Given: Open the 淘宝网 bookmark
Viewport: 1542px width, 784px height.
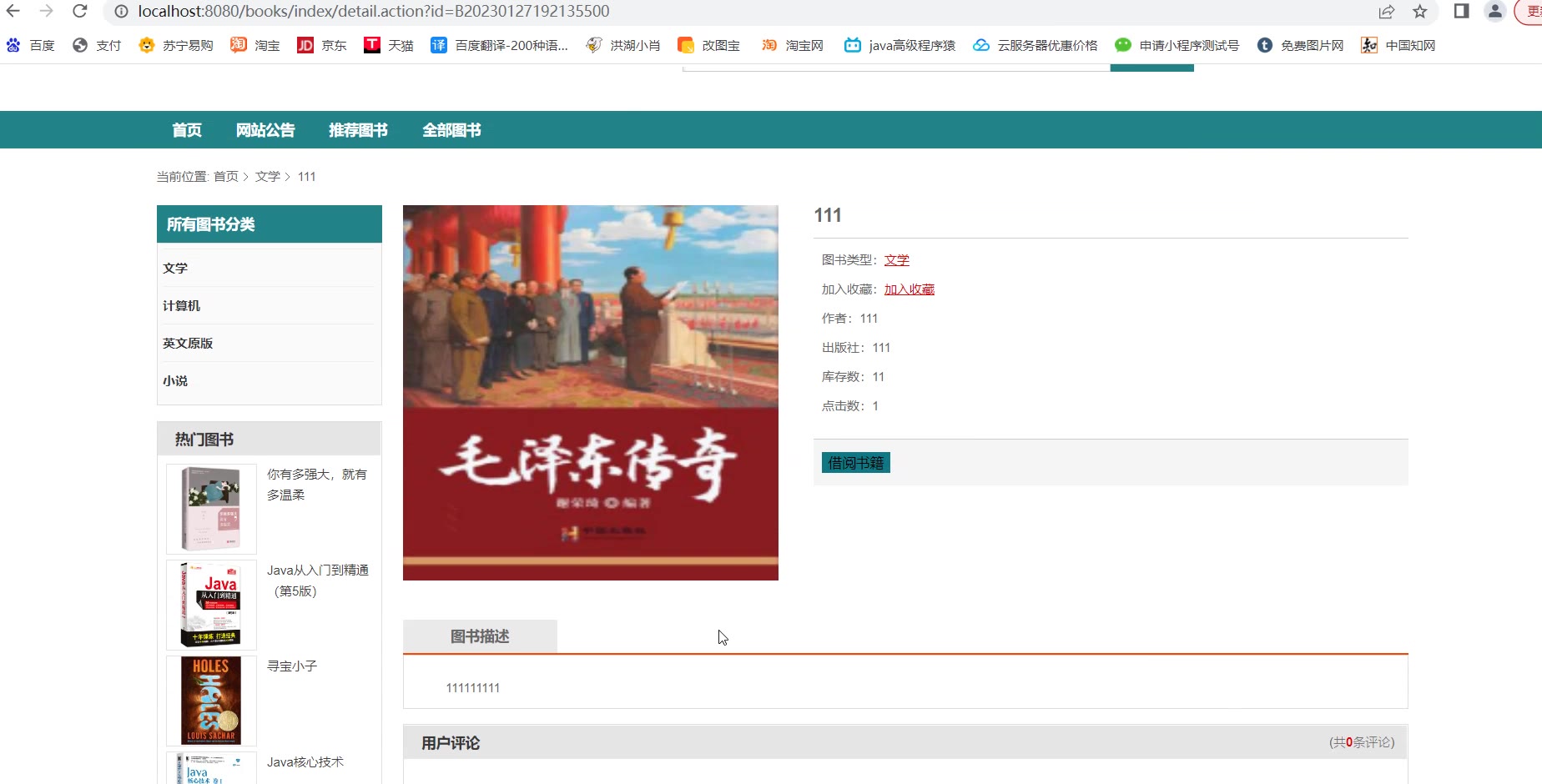Looking at the screenshot, I should coord(792,45).
